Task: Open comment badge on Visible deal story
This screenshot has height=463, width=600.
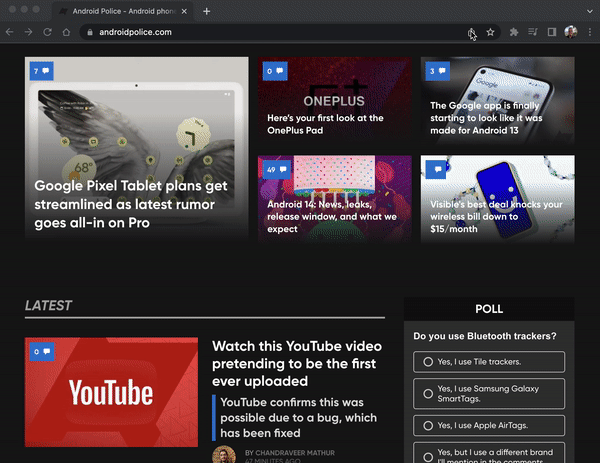Action: 436,169
